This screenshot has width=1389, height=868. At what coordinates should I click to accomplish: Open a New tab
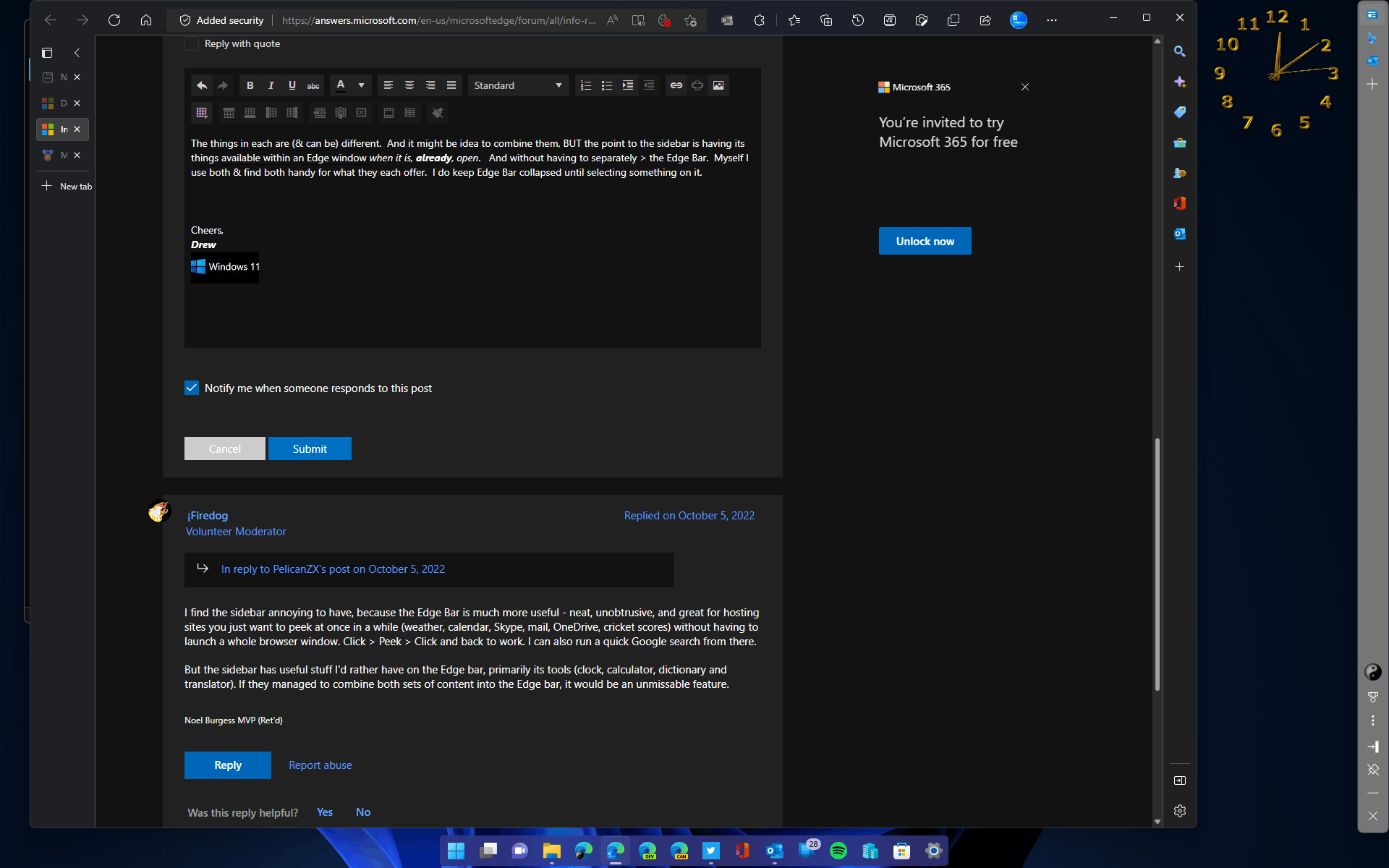pos(66,186)
